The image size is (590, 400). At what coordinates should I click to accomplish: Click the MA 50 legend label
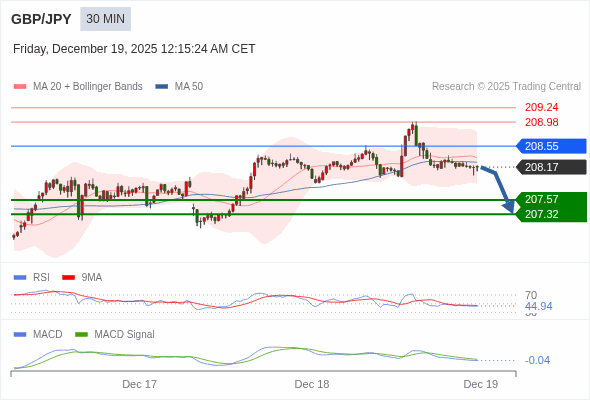189,87
